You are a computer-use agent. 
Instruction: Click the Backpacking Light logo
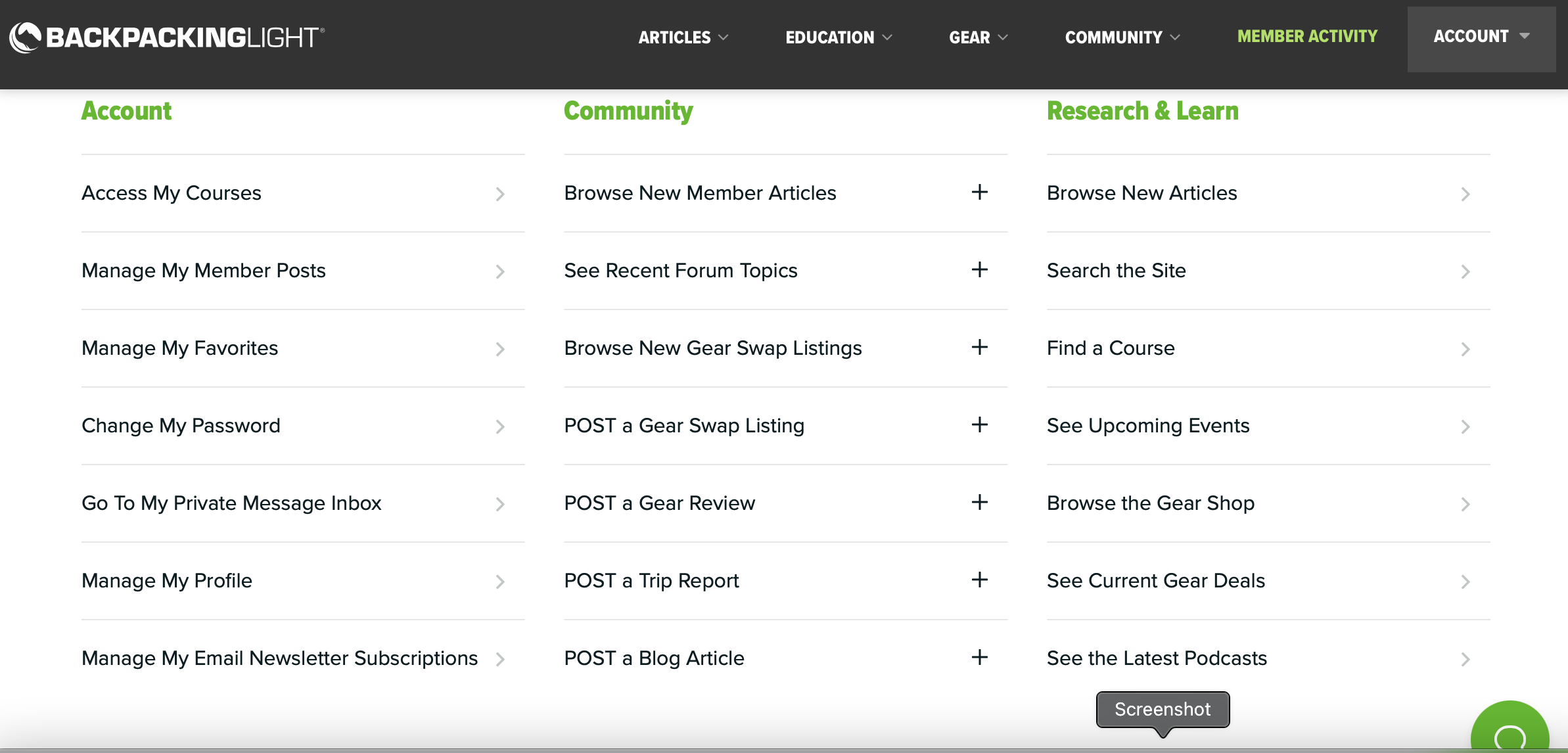tap(167, 37)
